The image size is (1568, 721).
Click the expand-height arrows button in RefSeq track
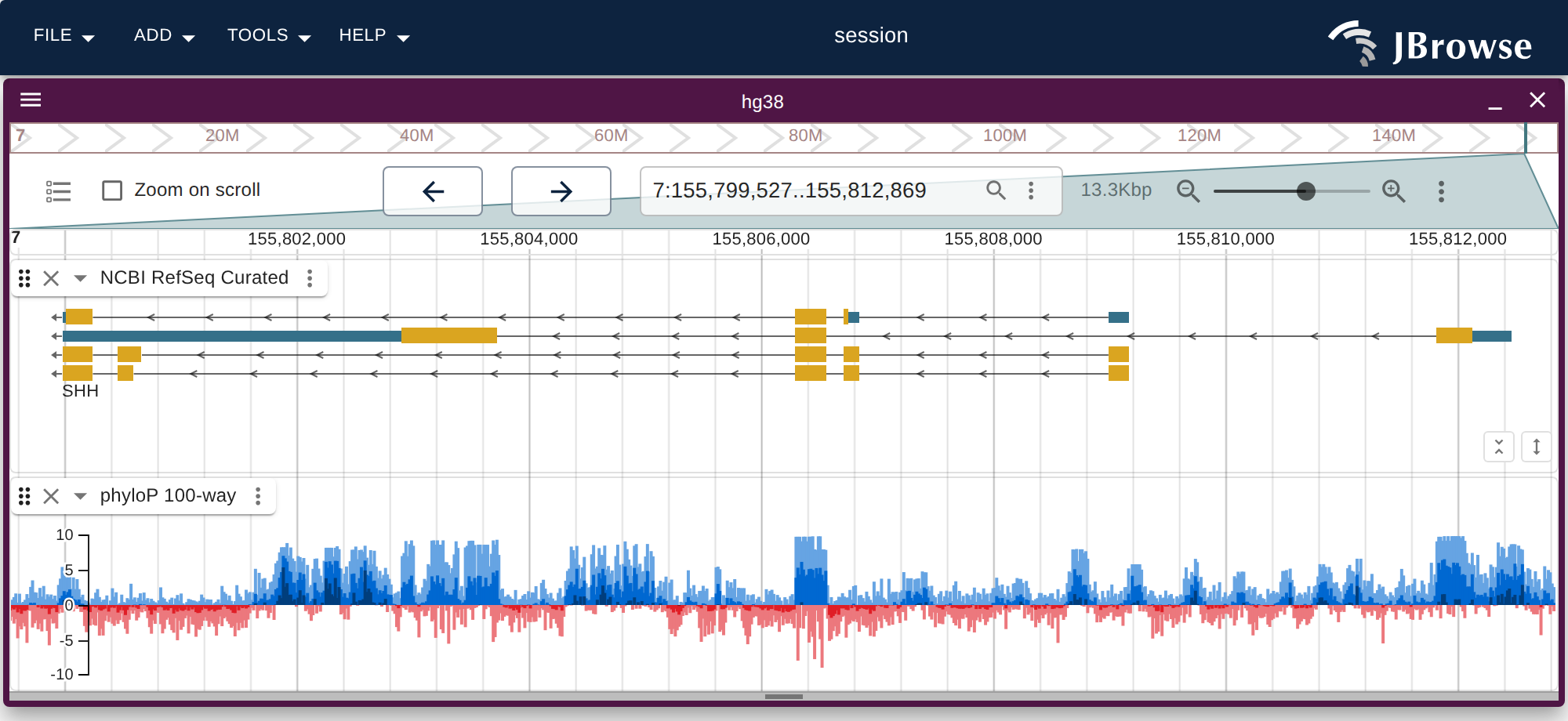(x=1536, y=447)
